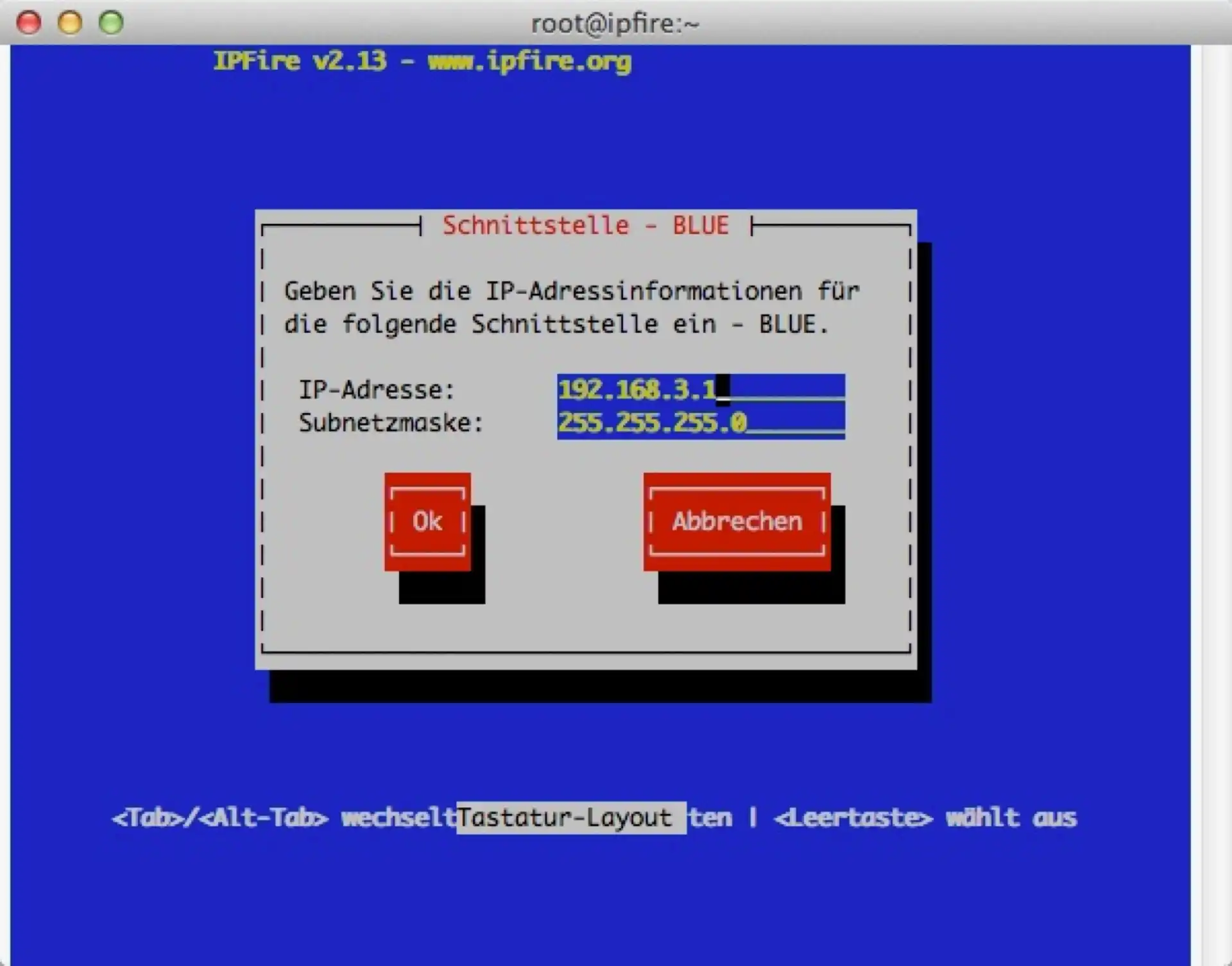Click the Leertaste wählt aus hint
The width and height of the screenshot is (1232, 966).
[x=924, y=818]
